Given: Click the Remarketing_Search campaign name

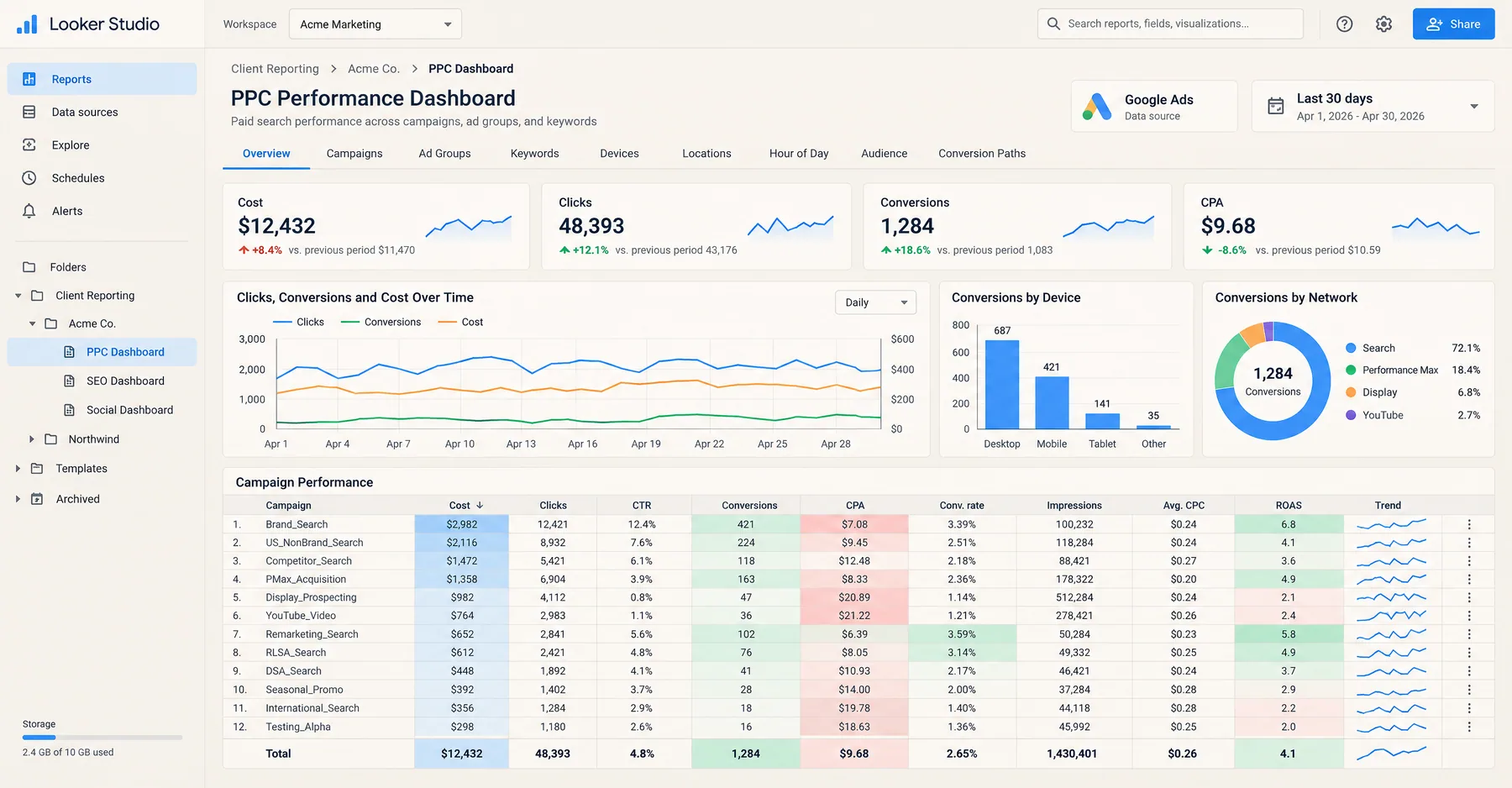Looking at the screenshot, I should (x=312, y=634).
